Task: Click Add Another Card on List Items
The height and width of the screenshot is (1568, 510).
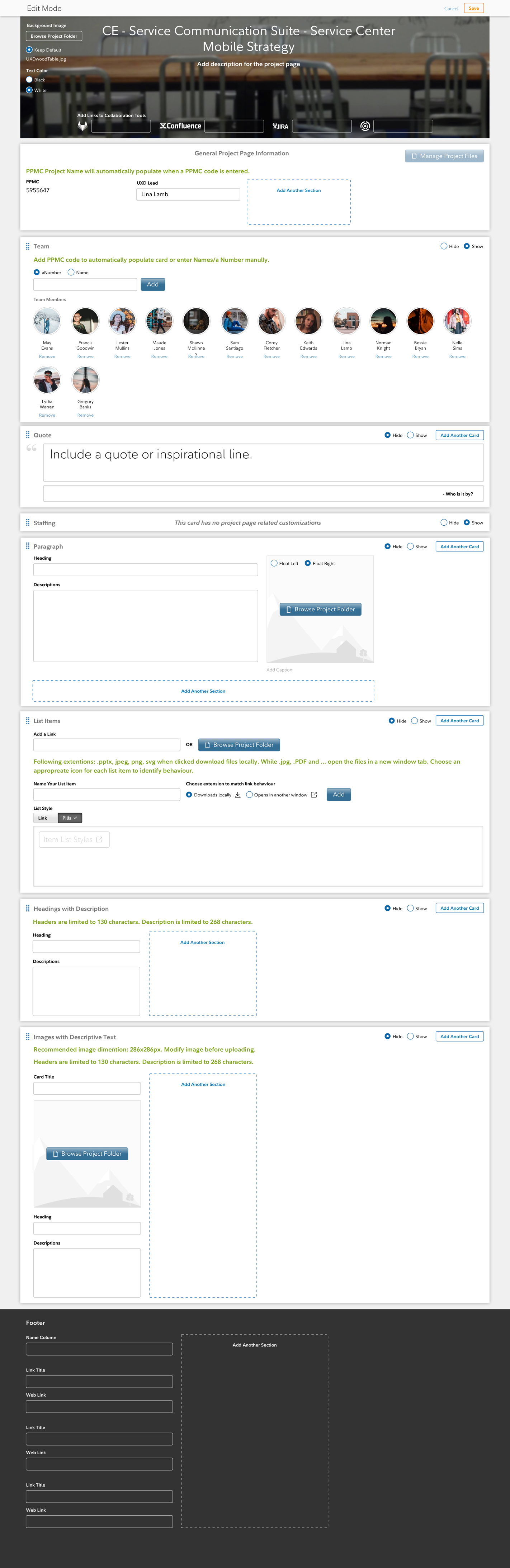Action: point(459,721)
